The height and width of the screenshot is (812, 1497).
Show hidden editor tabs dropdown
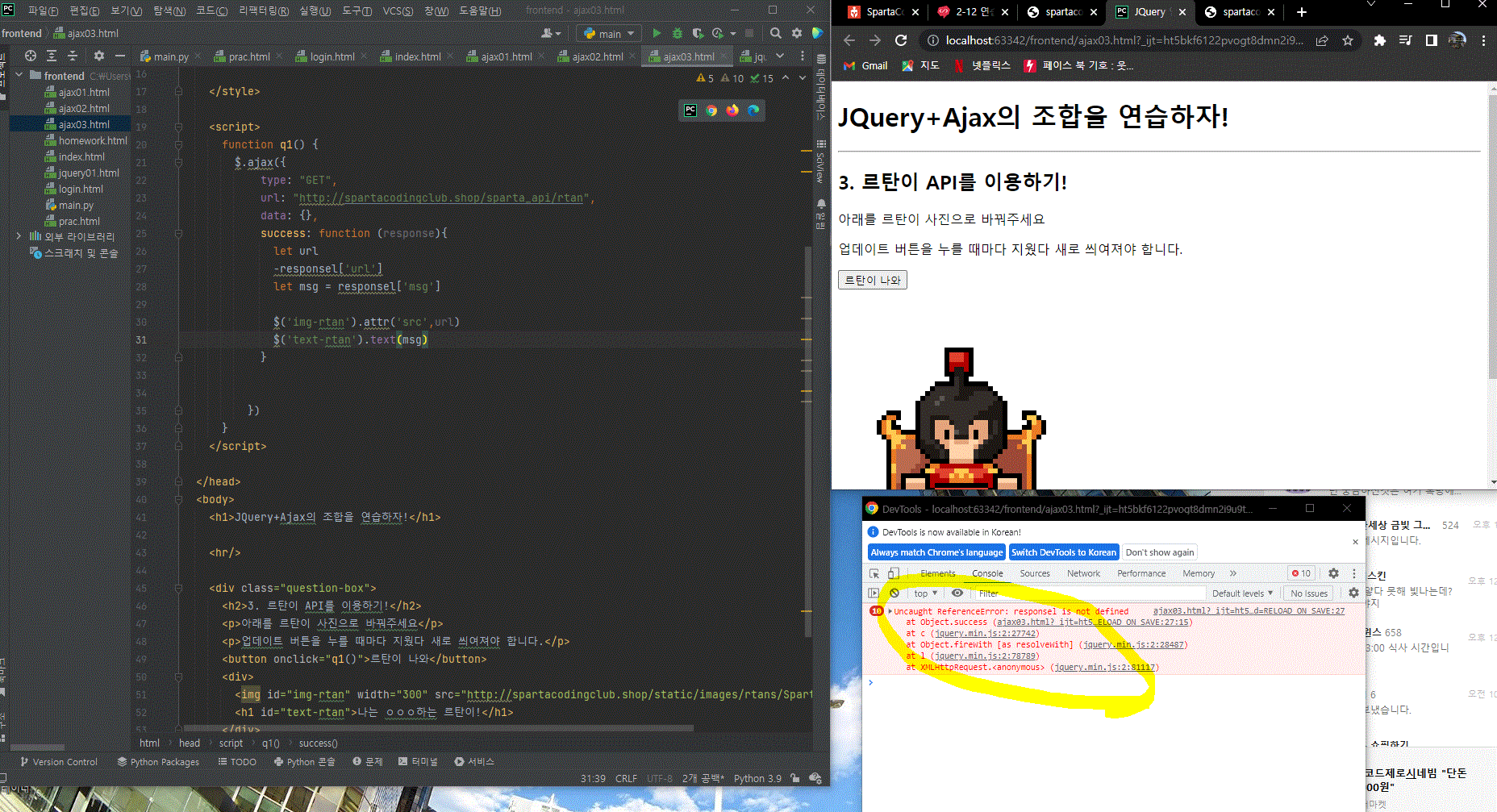pos(780,56)
